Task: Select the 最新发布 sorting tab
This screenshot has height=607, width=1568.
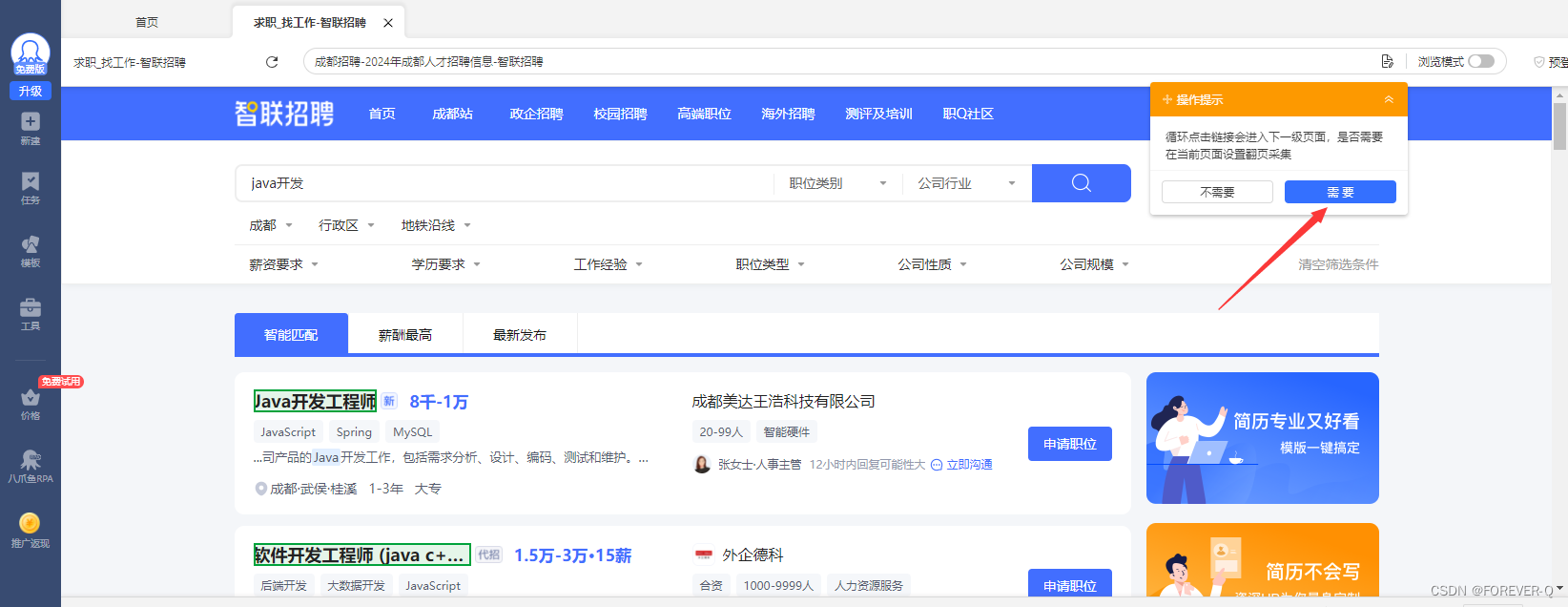Action: coord(520,335)
